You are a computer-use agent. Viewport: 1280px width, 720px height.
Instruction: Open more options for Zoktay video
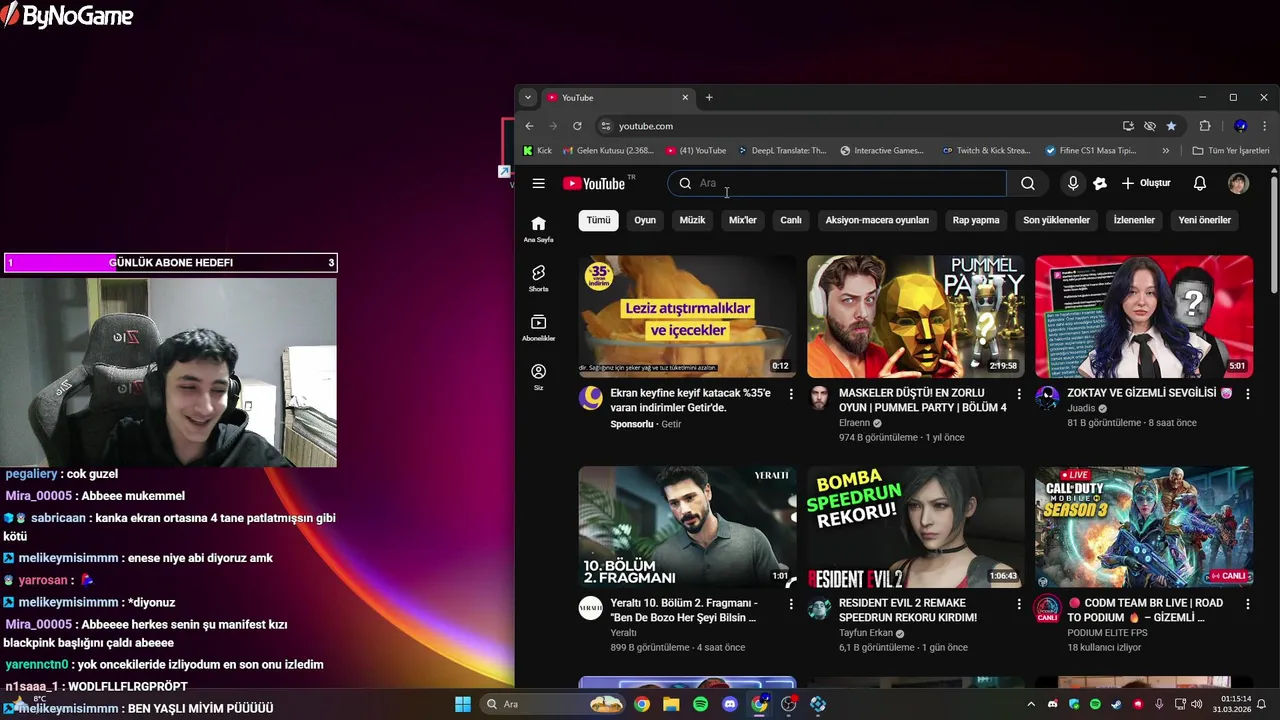(1247, 394)
